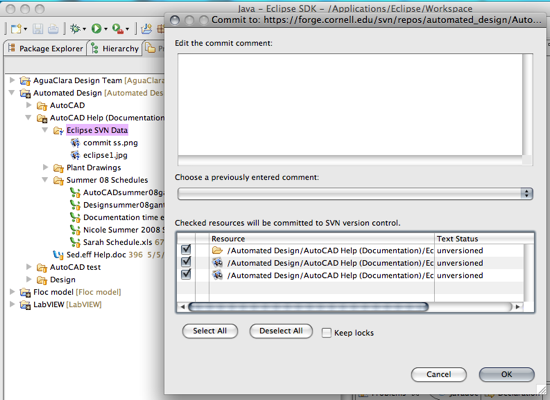Click the Deselect All button

(x=281, y=331)
